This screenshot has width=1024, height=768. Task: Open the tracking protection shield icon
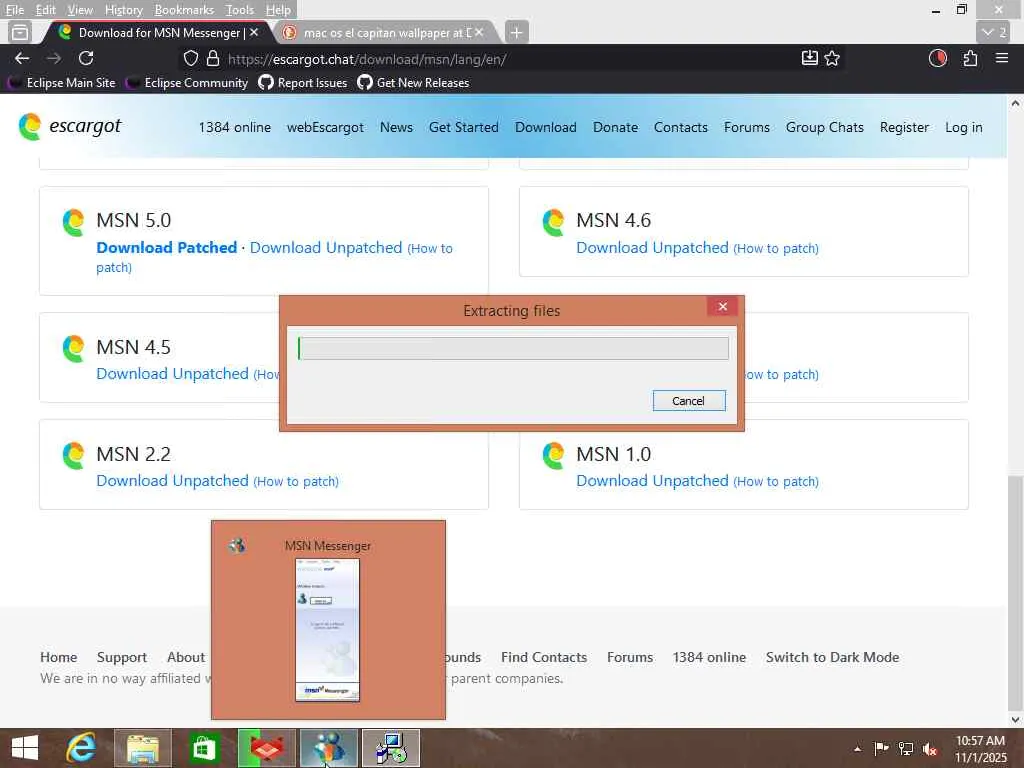click(190, 59)
